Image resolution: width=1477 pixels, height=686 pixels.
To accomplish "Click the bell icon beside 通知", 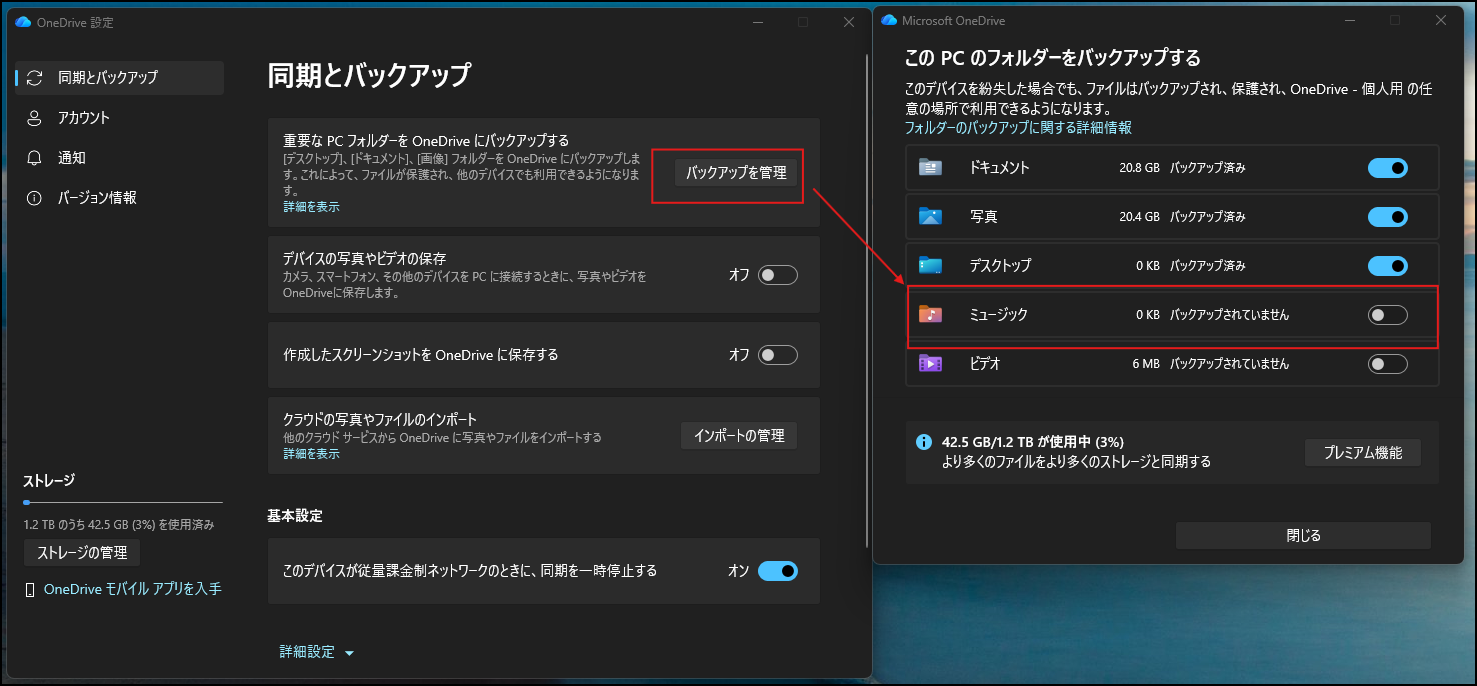I will (34, 158).
